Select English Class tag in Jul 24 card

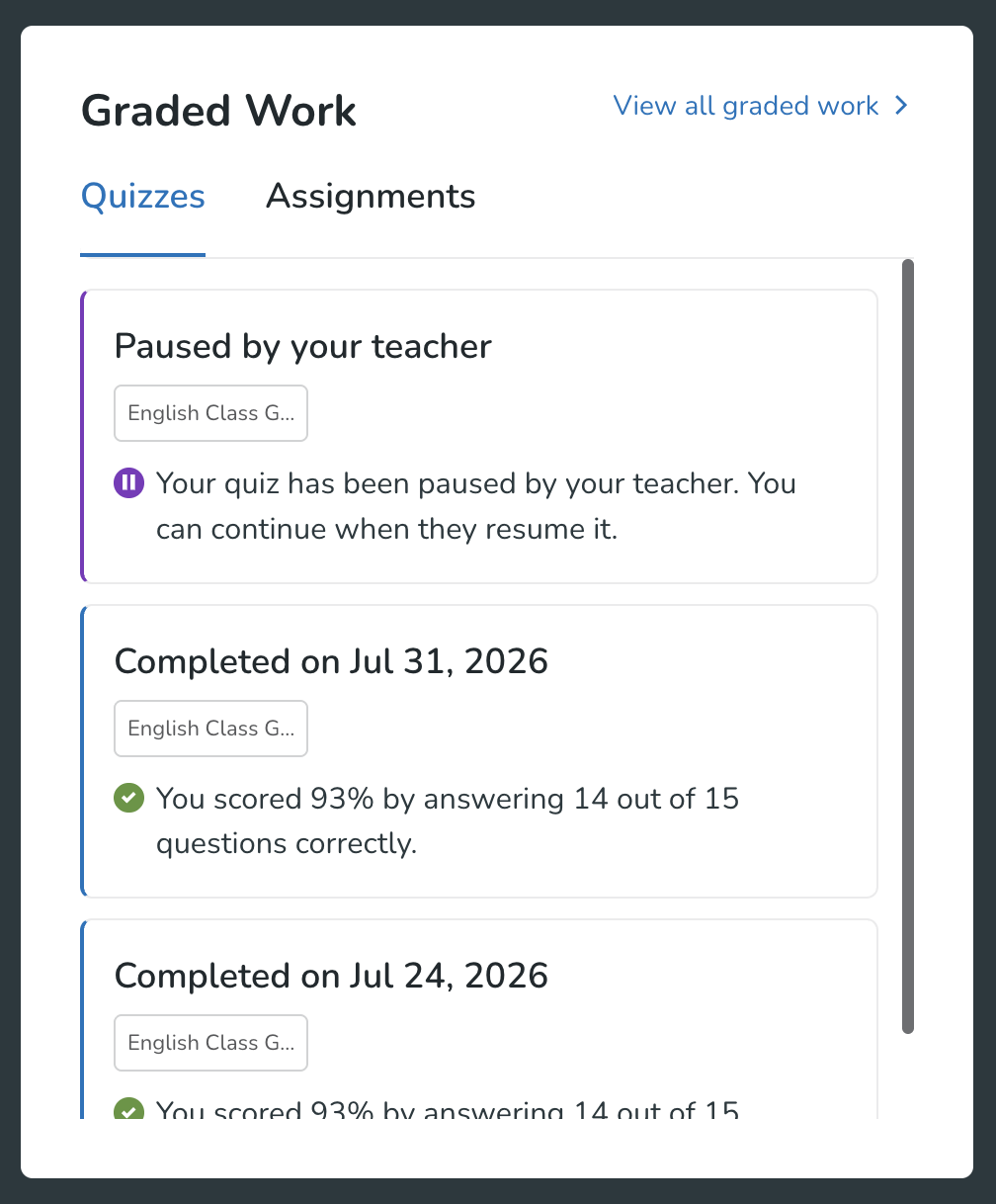(211, 1043)
